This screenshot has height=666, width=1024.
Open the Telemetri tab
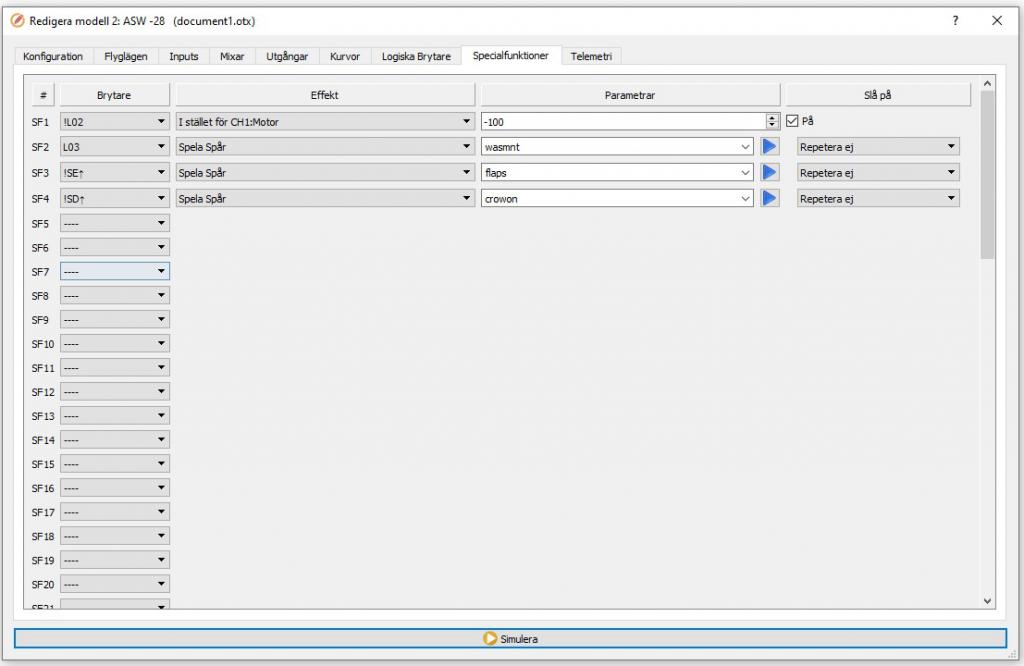tap(591, 57)
